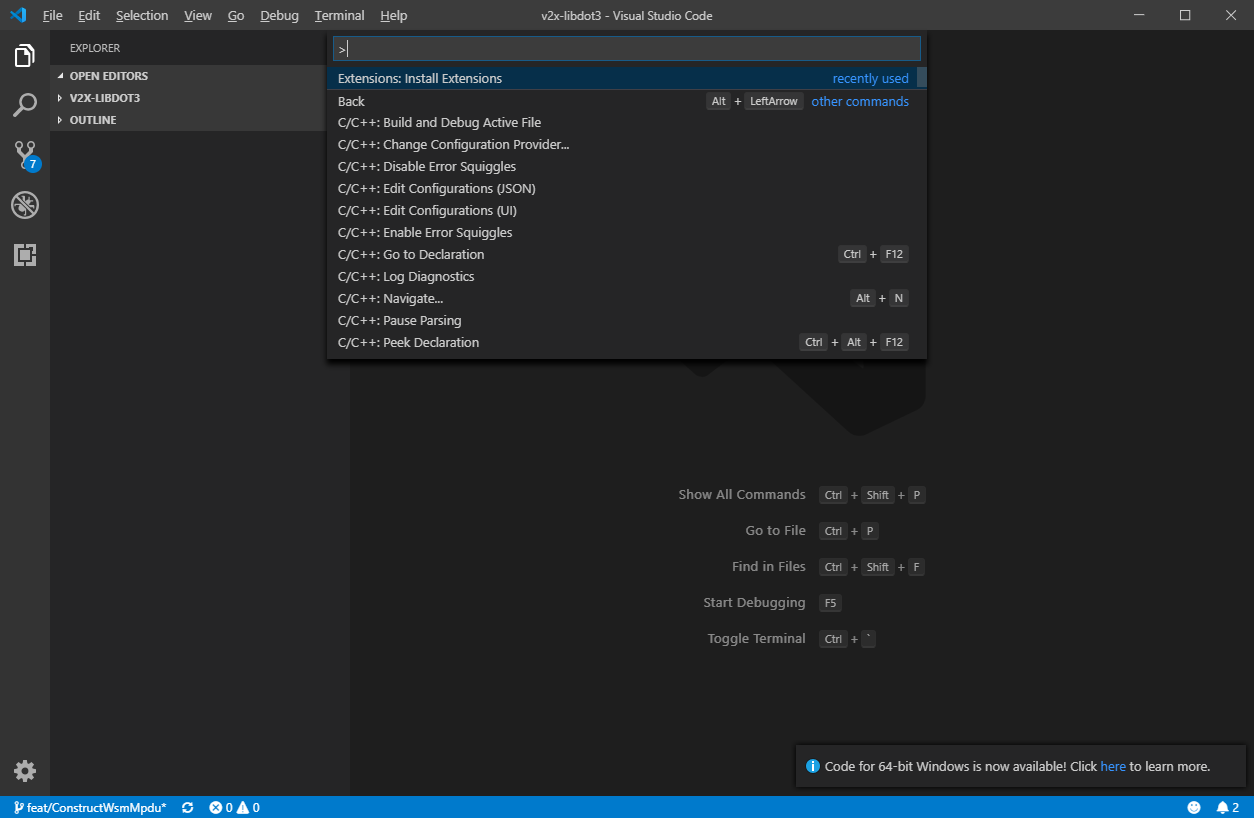Screen dimensions: 1254x818
Task: Click the EXPLORER panel title
Action: click(95, 48)
